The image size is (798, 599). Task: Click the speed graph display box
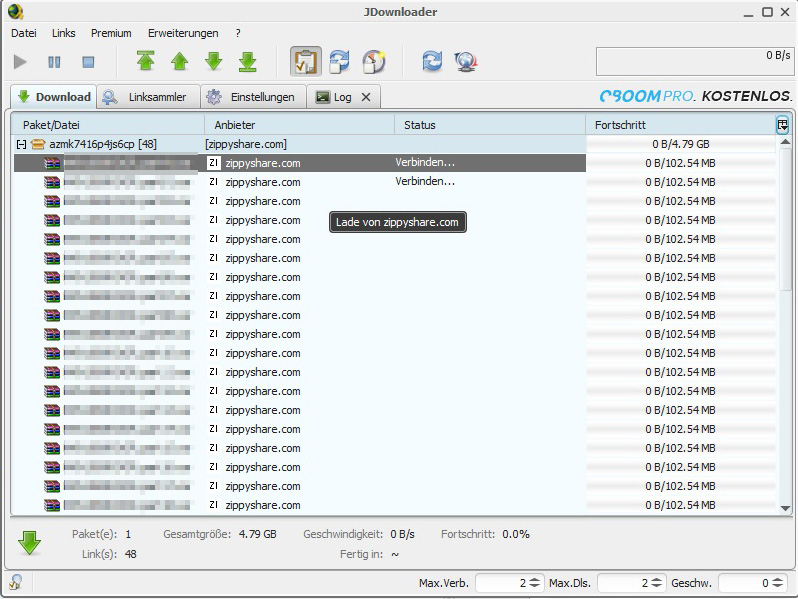click(694, 61)
